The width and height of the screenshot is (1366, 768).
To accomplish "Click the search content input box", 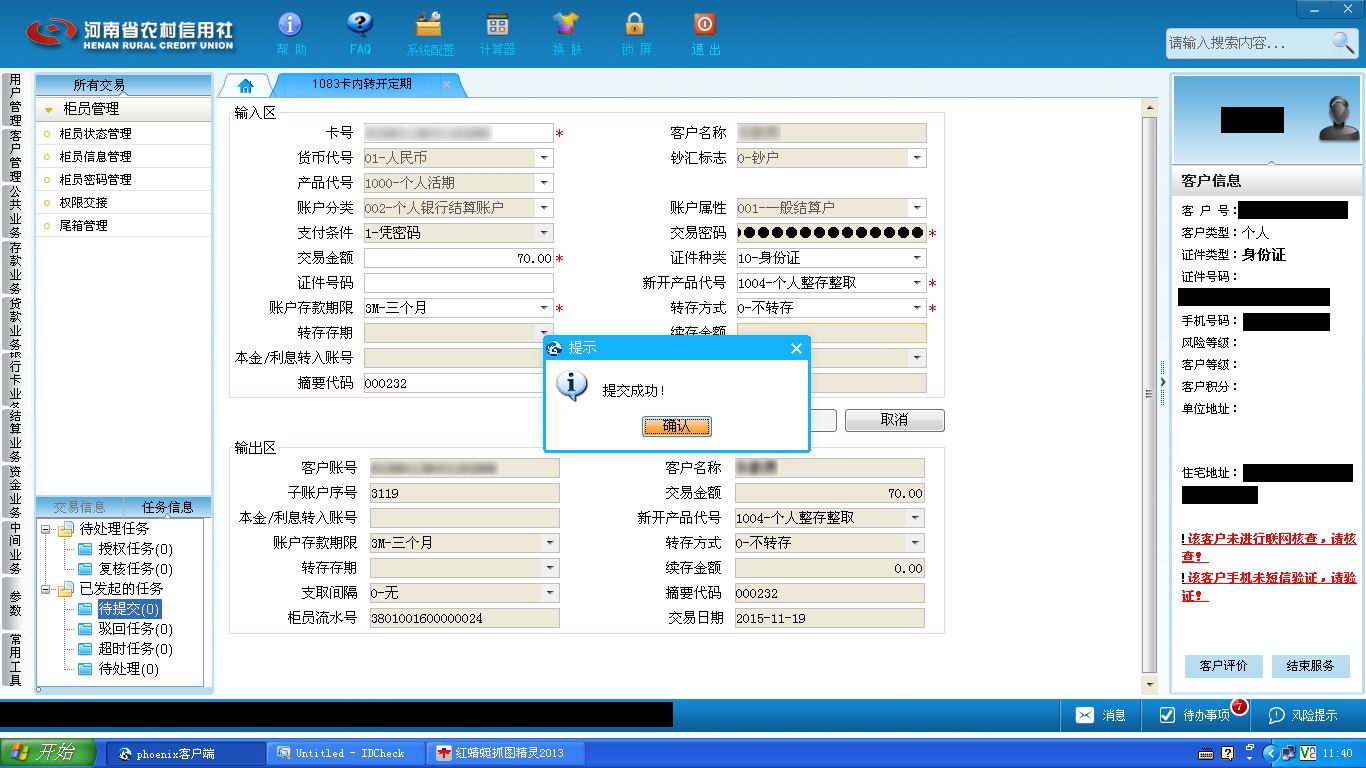I will [x=1248, y=43].
